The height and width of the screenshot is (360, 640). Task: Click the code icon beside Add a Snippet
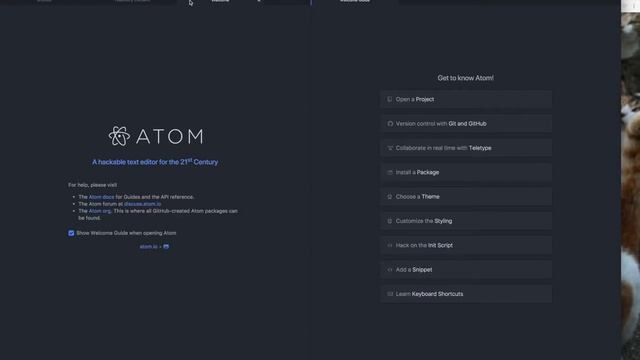point(390,269)
